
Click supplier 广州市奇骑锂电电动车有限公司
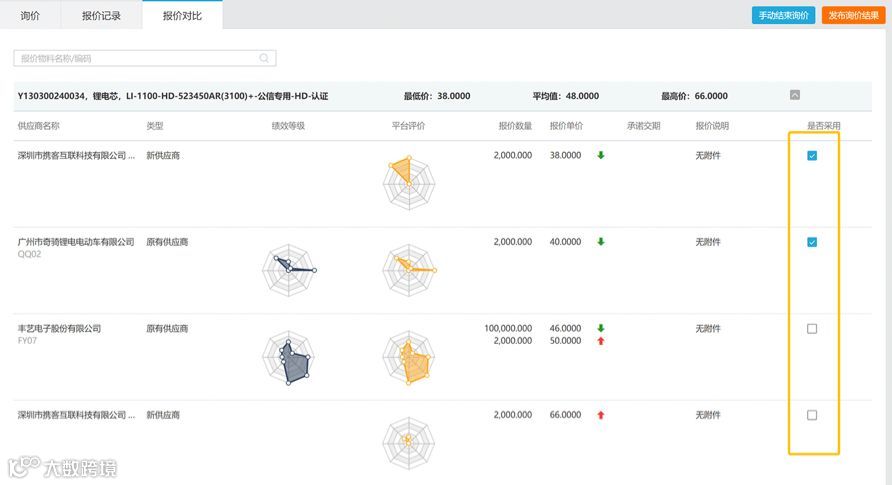(x=76, y=242)
